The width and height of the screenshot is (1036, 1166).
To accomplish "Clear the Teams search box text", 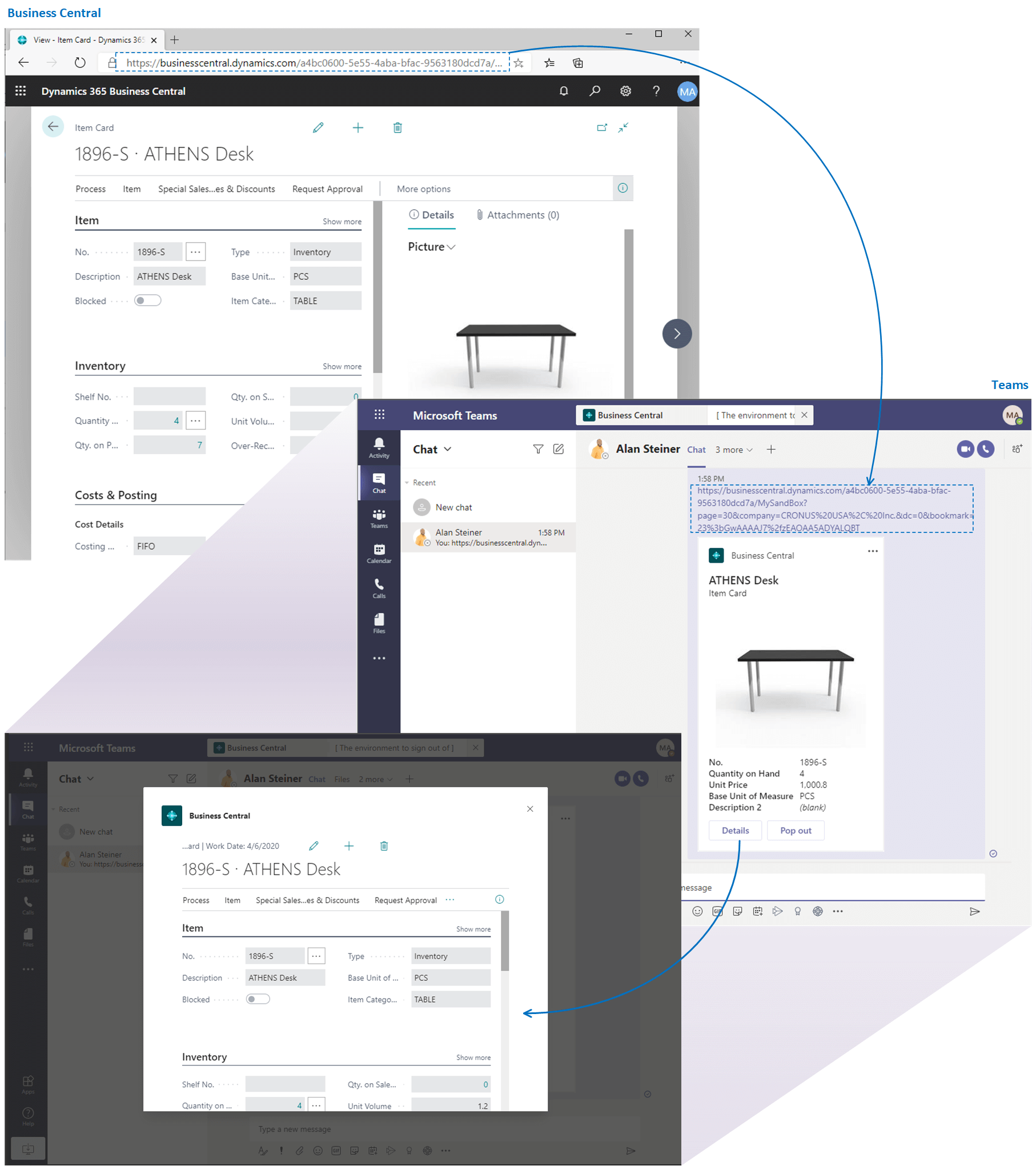I will point(804,415).
